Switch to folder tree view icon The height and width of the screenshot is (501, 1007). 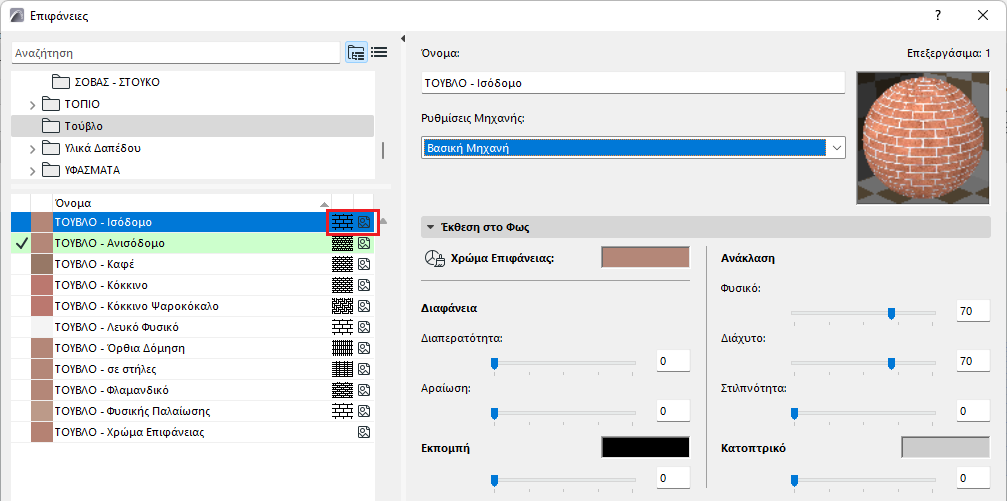[x=356, y=53]
